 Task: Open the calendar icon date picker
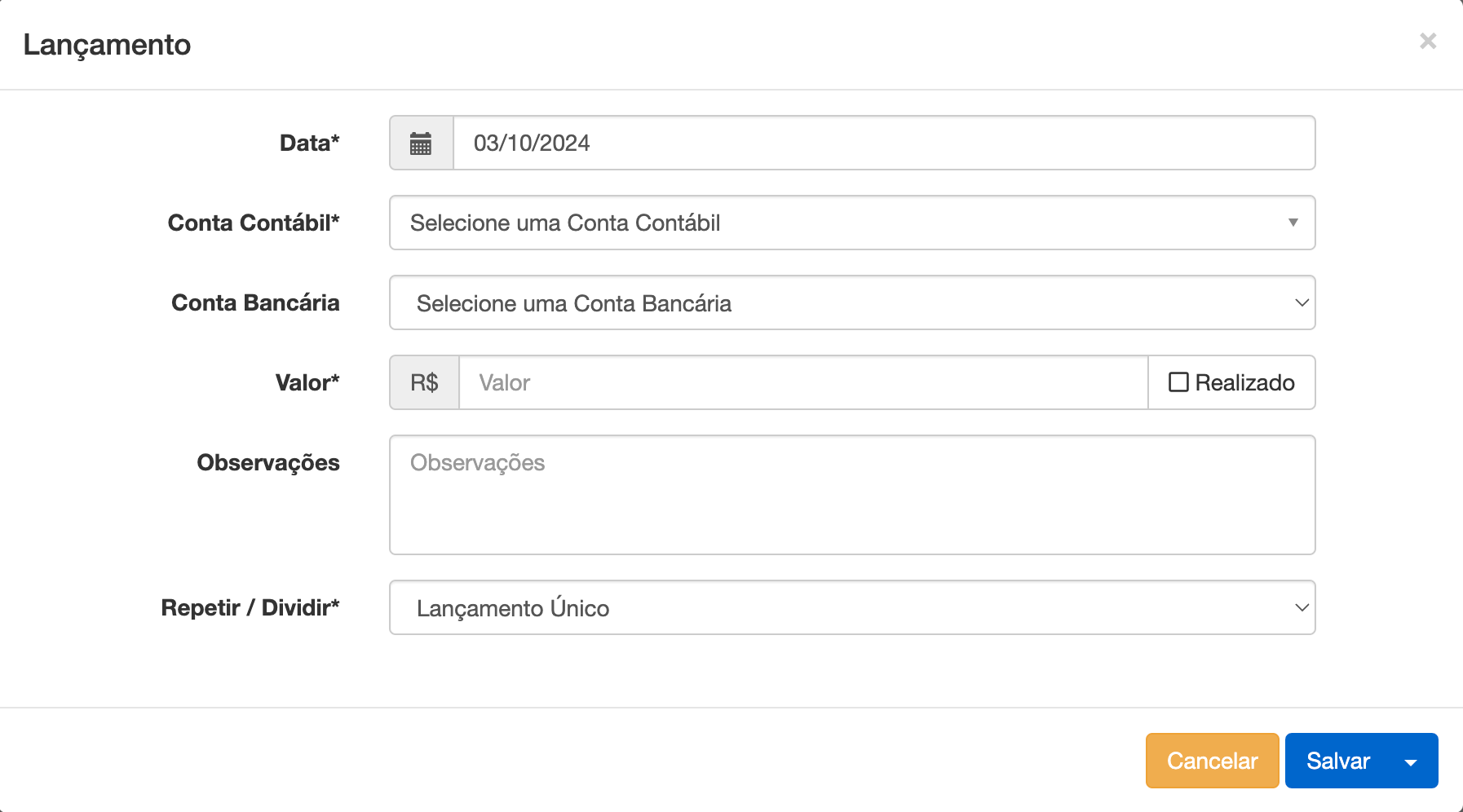click(421, 143)
